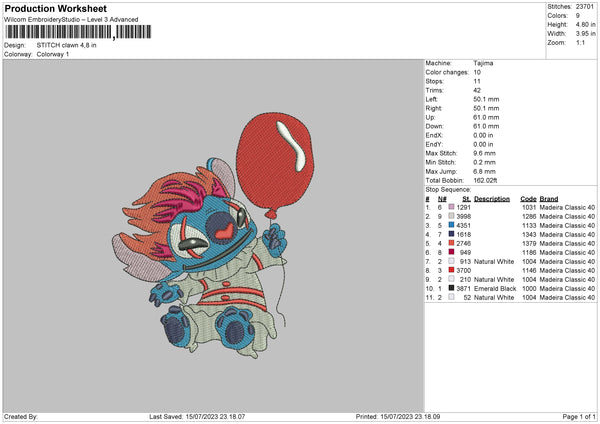600x424 pixels.
Task: Select the white swatch beside 913 stitches
Action: click(452, 261)
